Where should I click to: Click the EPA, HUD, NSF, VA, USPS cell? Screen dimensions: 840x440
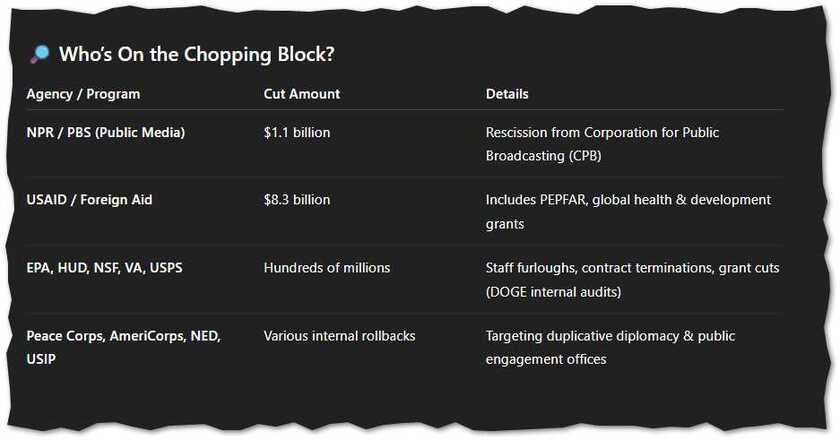point(104,267)
